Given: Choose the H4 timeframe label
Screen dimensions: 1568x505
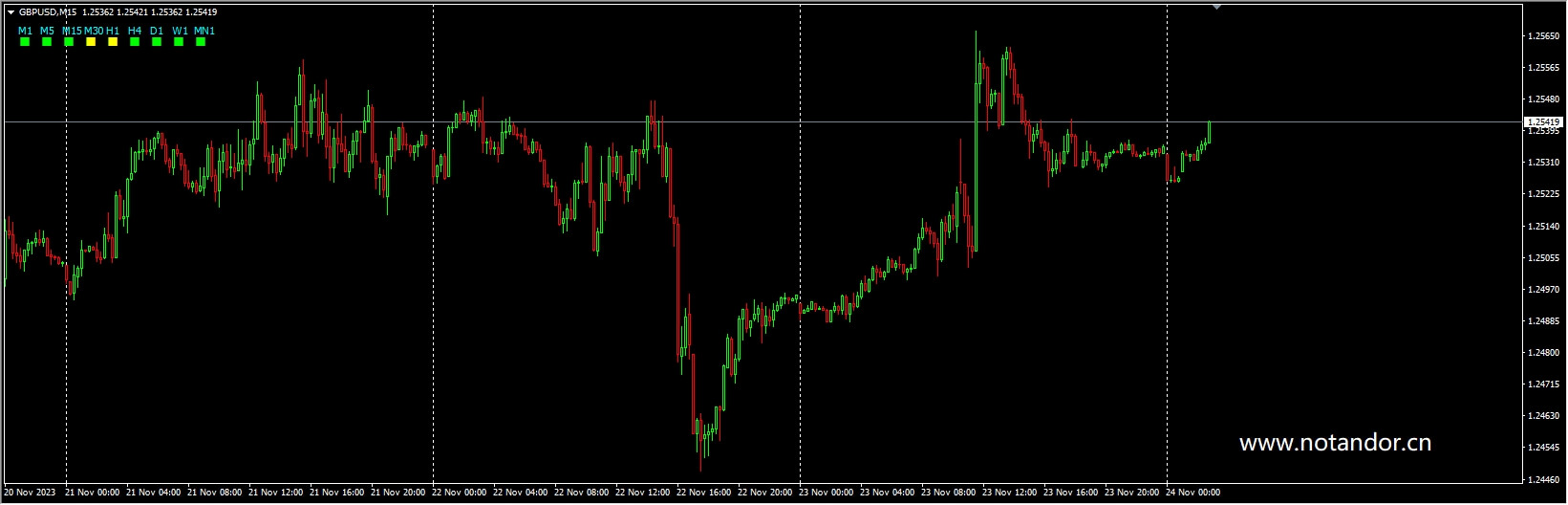Looking at the screenshot, I should point(135,31).
